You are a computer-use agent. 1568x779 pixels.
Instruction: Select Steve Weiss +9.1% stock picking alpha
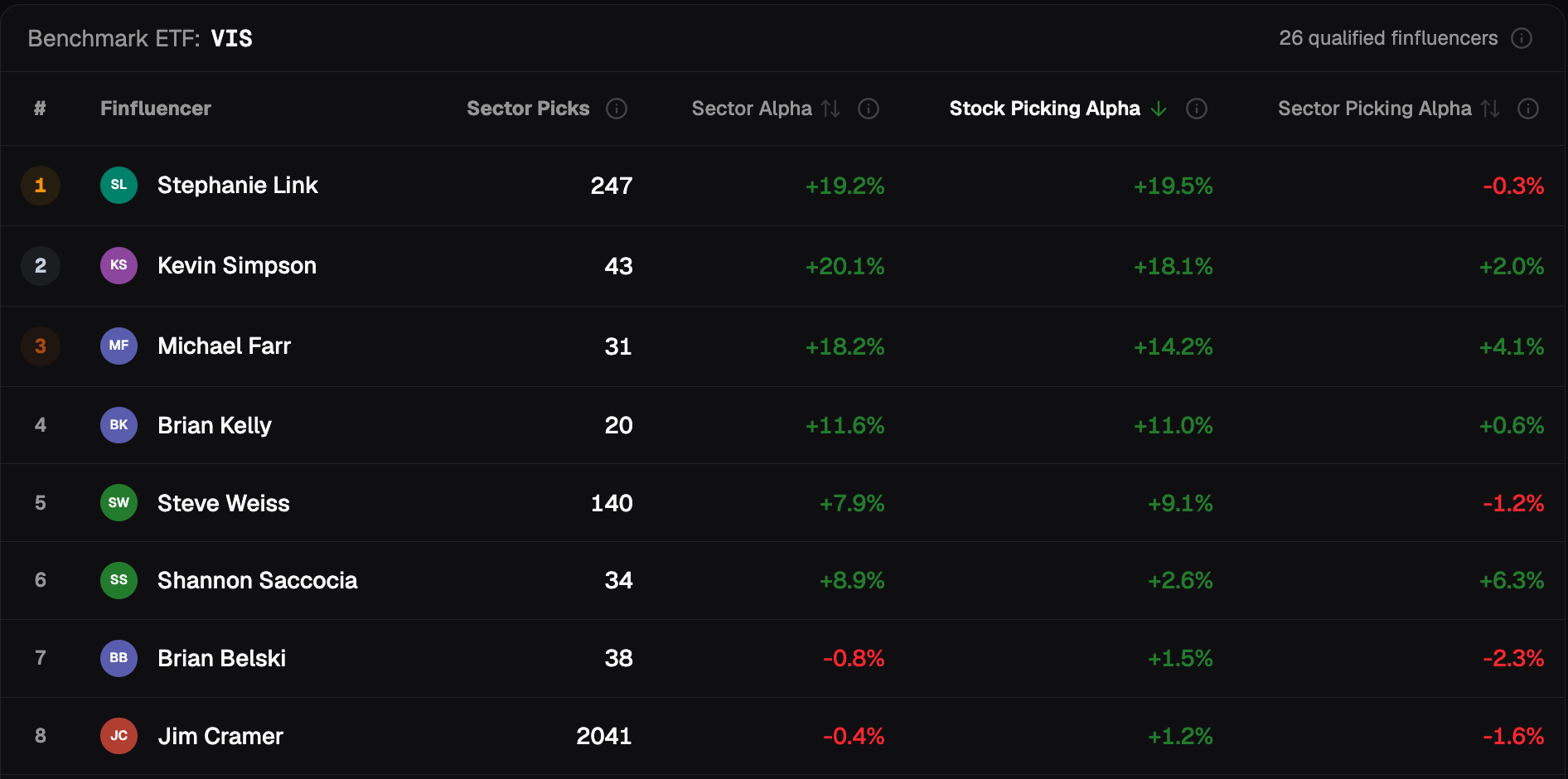1180,504
